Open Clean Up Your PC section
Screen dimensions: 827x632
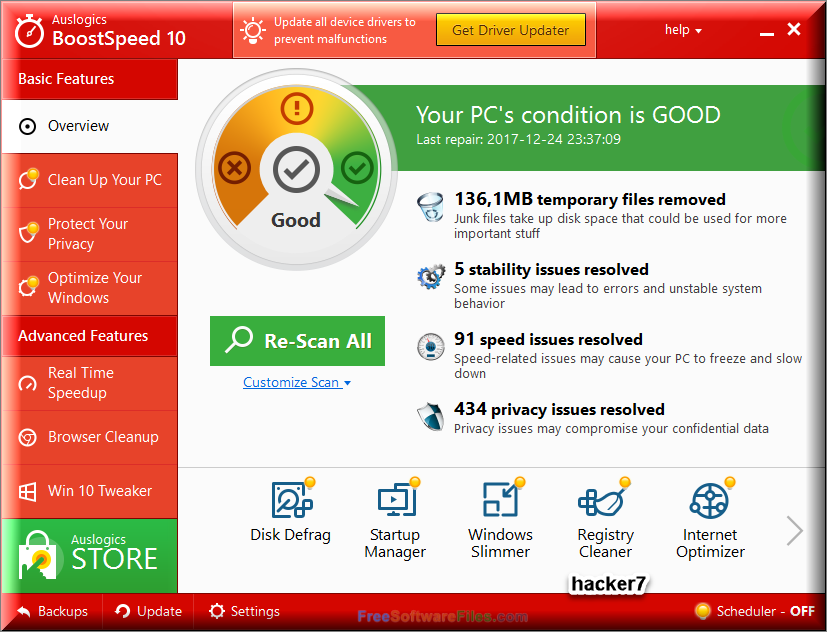click(90, 180)
